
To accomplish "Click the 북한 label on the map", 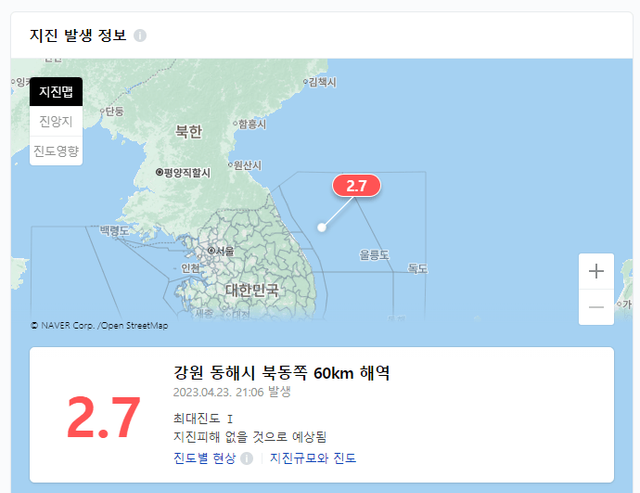I will 189,131.
